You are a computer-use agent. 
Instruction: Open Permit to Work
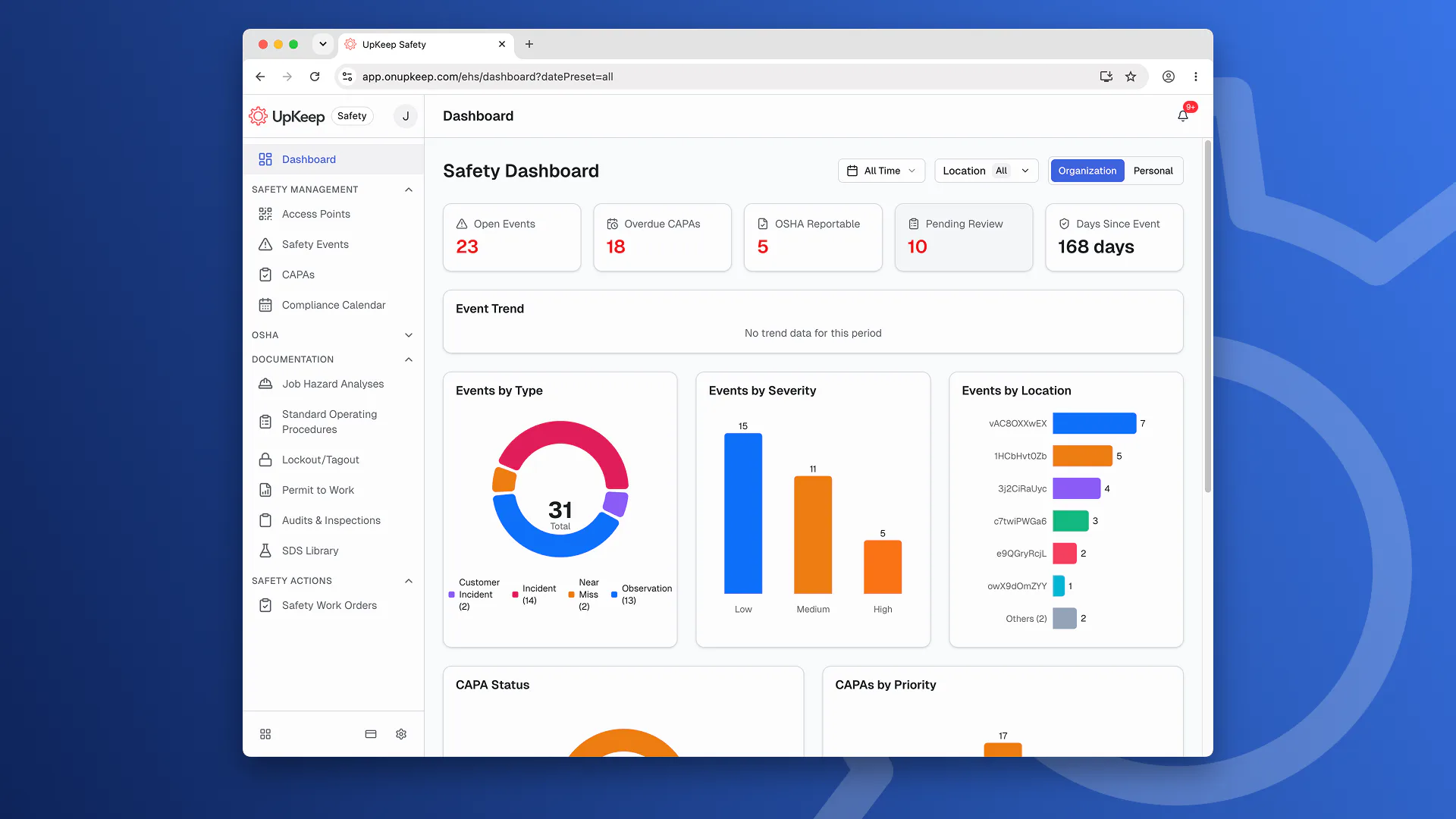(x=333, y=490)
